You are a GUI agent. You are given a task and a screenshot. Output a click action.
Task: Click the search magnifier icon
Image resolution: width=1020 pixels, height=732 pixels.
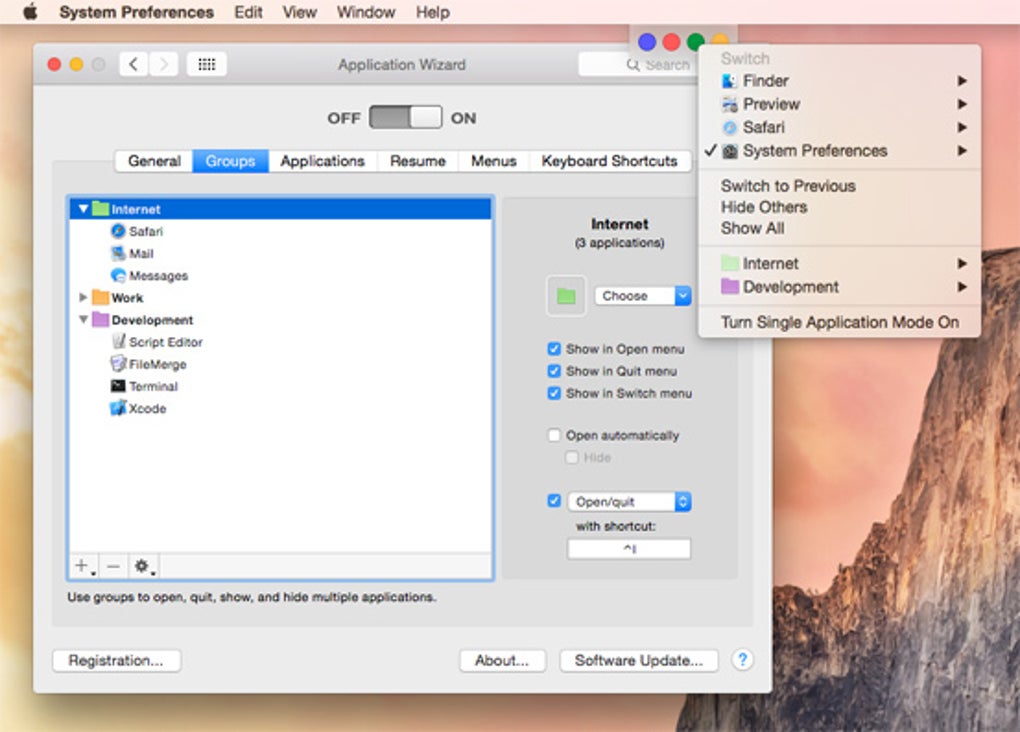pyautogui.click(x=632, y=64)
